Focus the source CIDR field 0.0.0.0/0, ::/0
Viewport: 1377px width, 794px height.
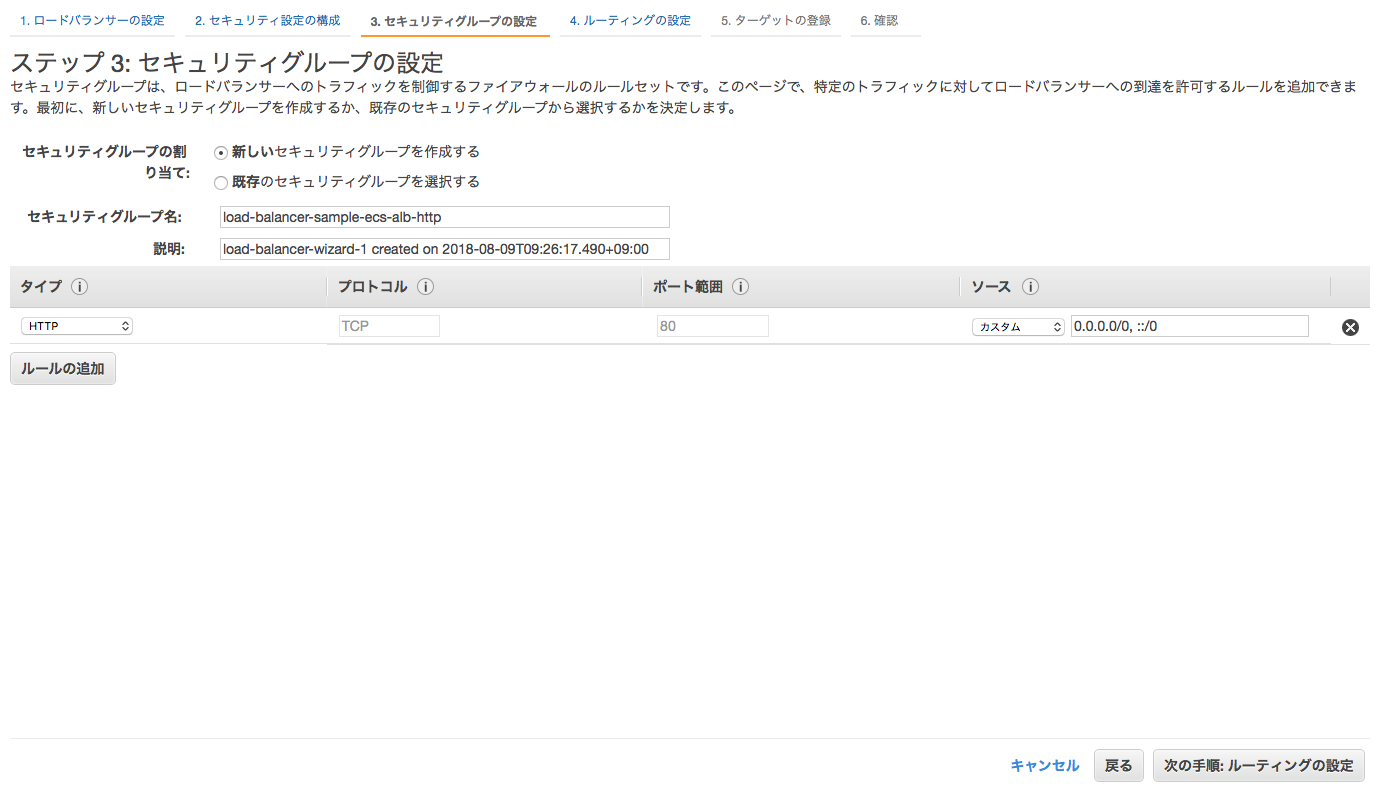pos(1190,326)
